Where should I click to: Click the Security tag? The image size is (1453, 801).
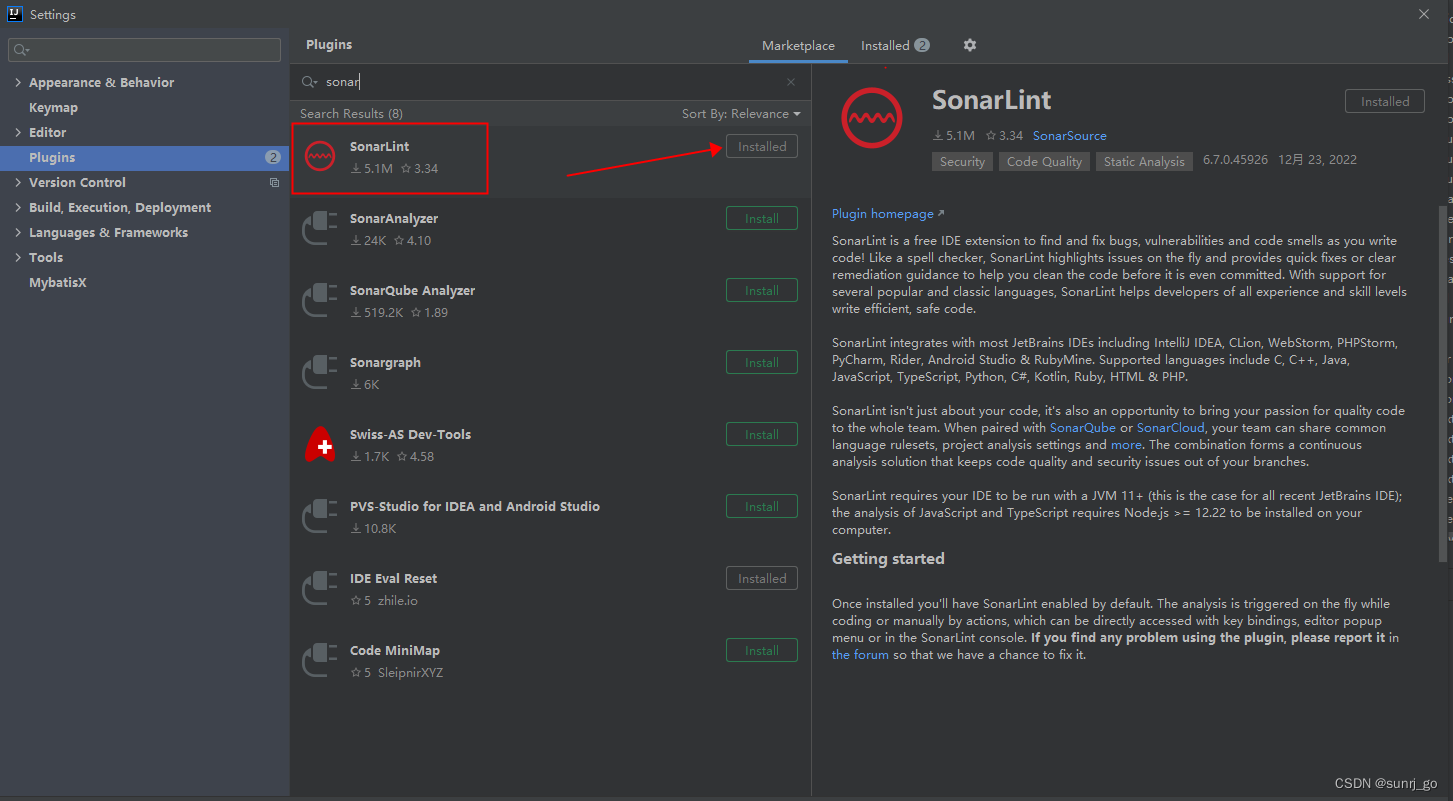tap(962, 161)
